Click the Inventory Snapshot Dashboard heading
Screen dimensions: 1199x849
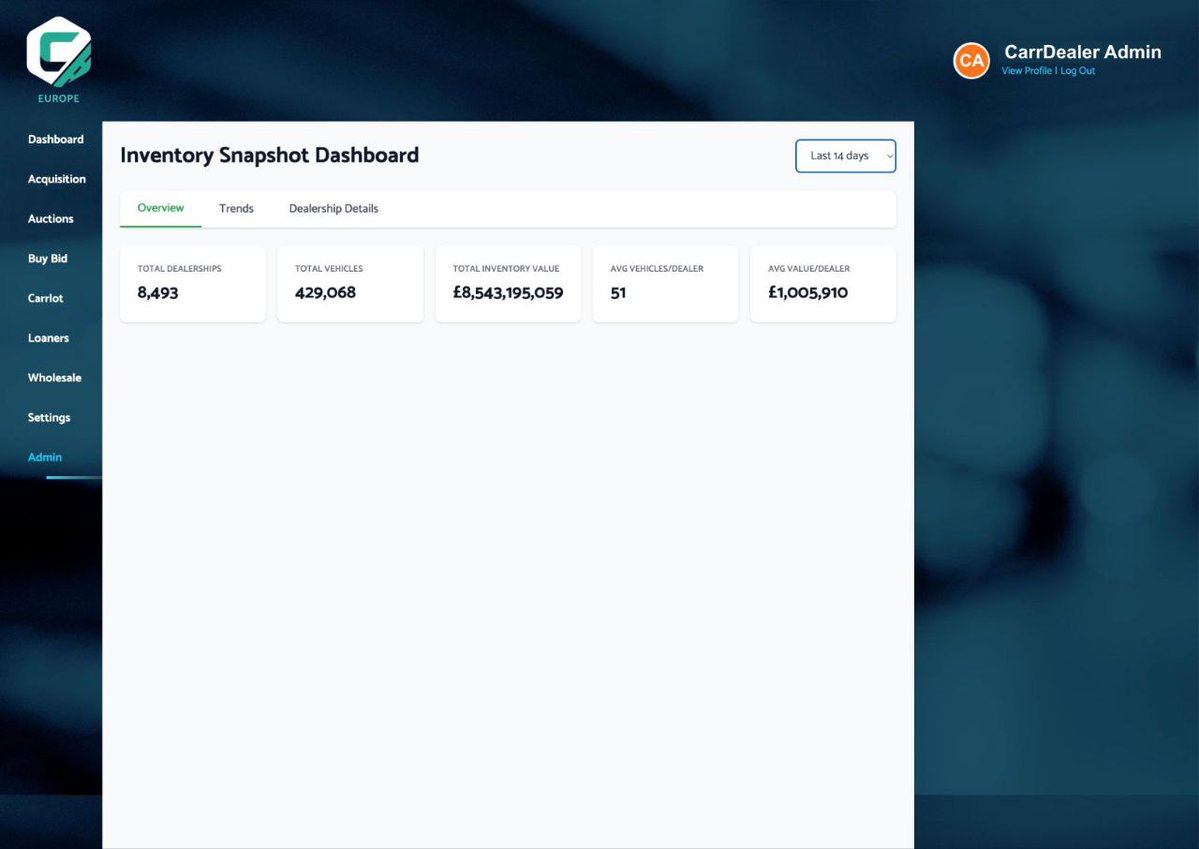click(269, 155)
